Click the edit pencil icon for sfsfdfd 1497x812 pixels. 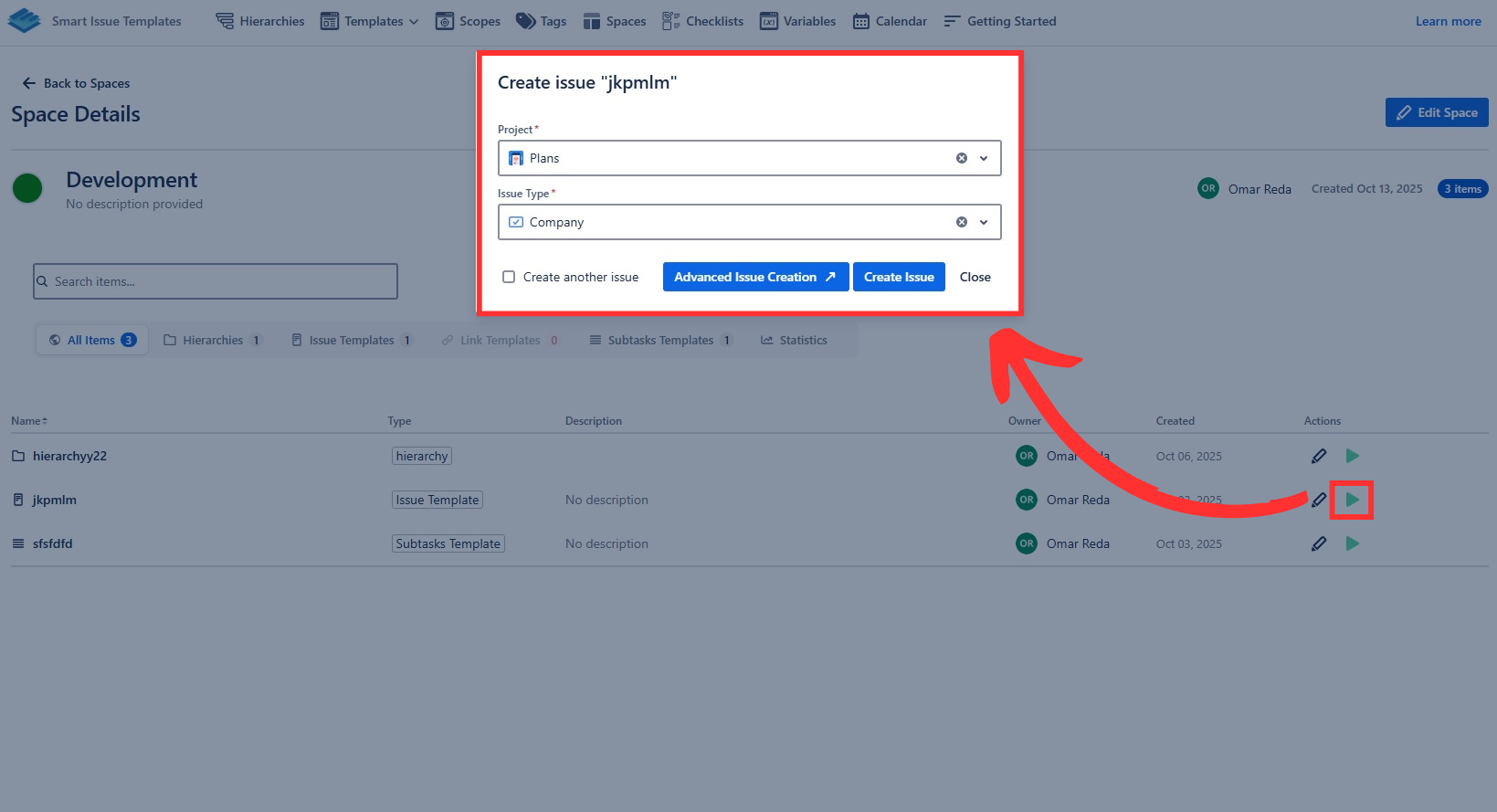(1318, 543)
